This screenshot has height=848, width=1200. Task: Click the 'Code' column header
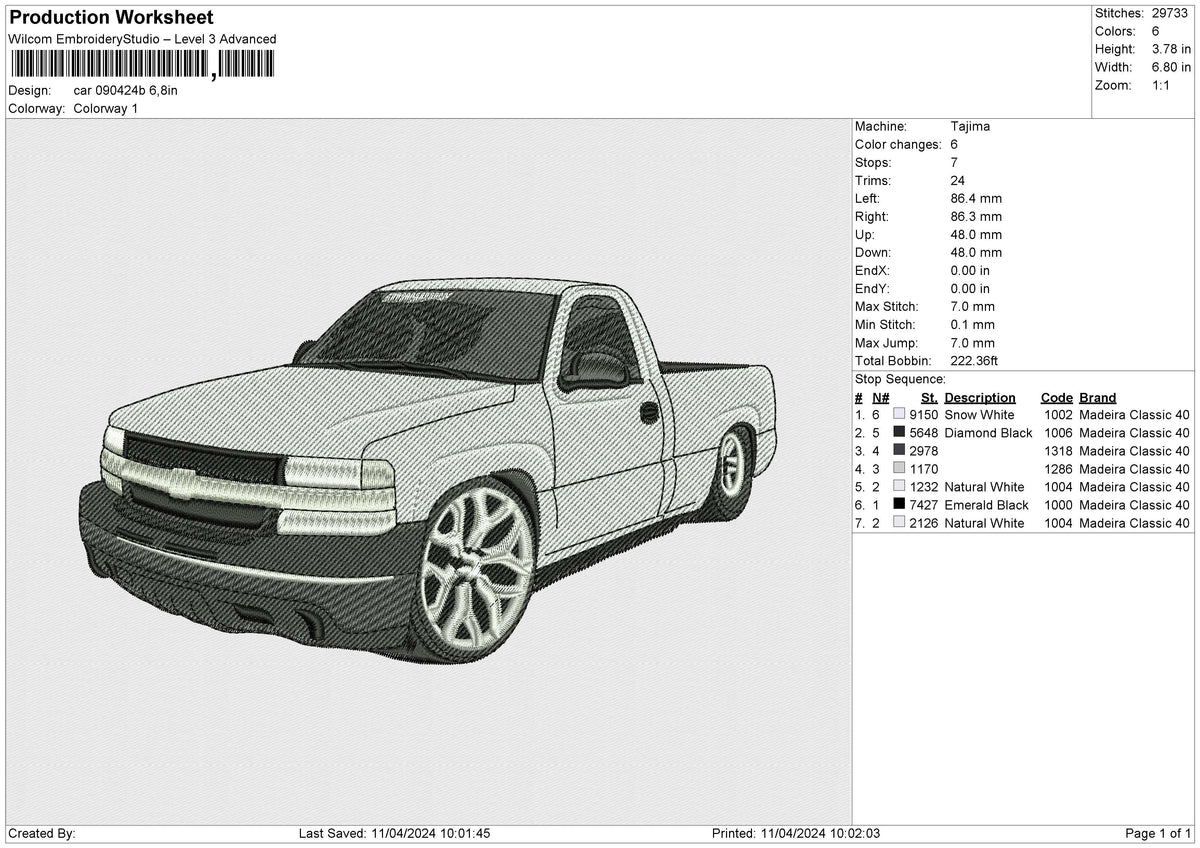pos(1056,397)
